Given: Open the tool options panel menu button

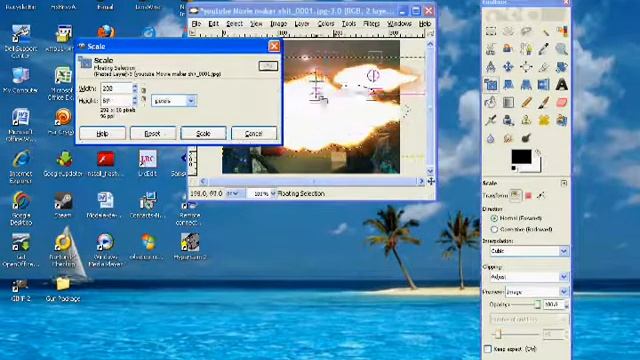Looking at the screenshot, I should point(564,183).
